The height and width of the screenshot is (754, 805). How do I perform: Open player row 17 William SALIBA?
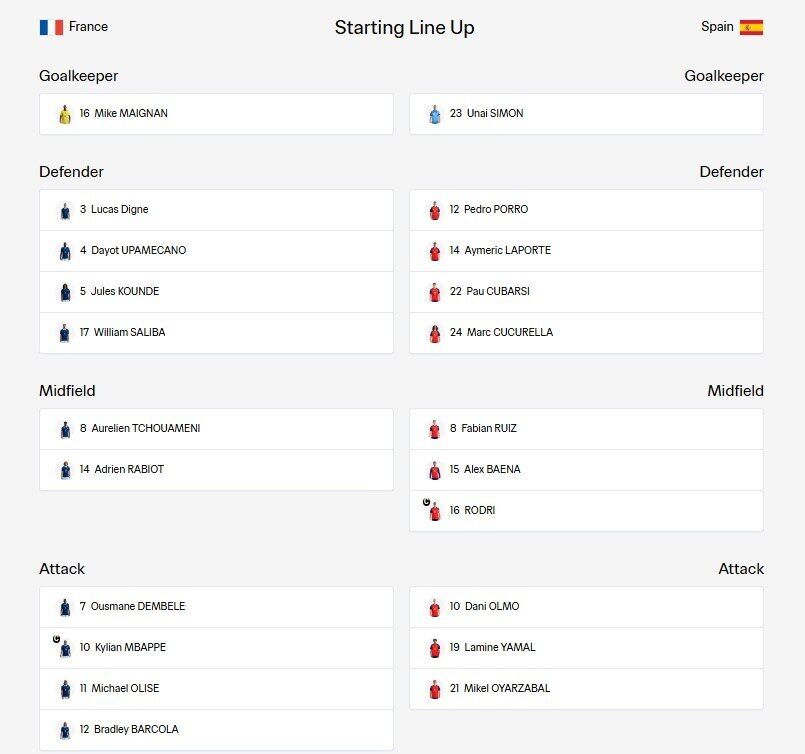coord(216,333)
